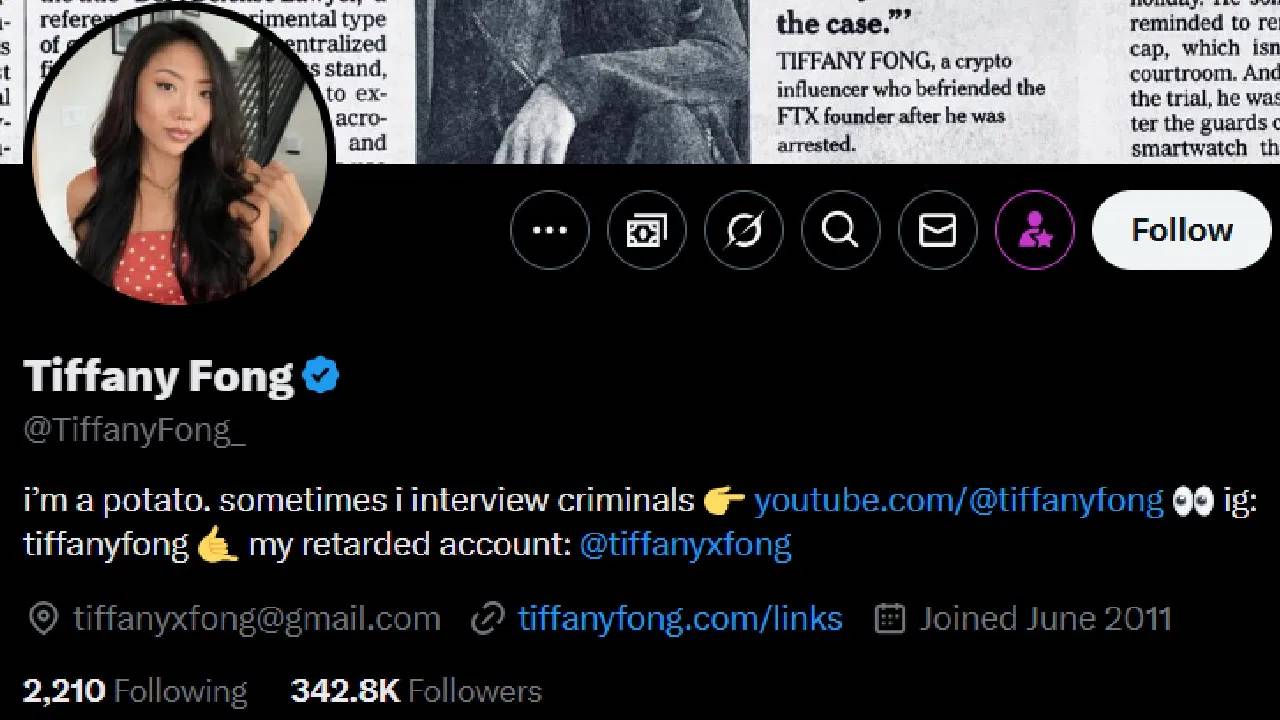Open the newspaper header banner image
The height and width of the screenshot is (720, 1280).
point(800,80)
